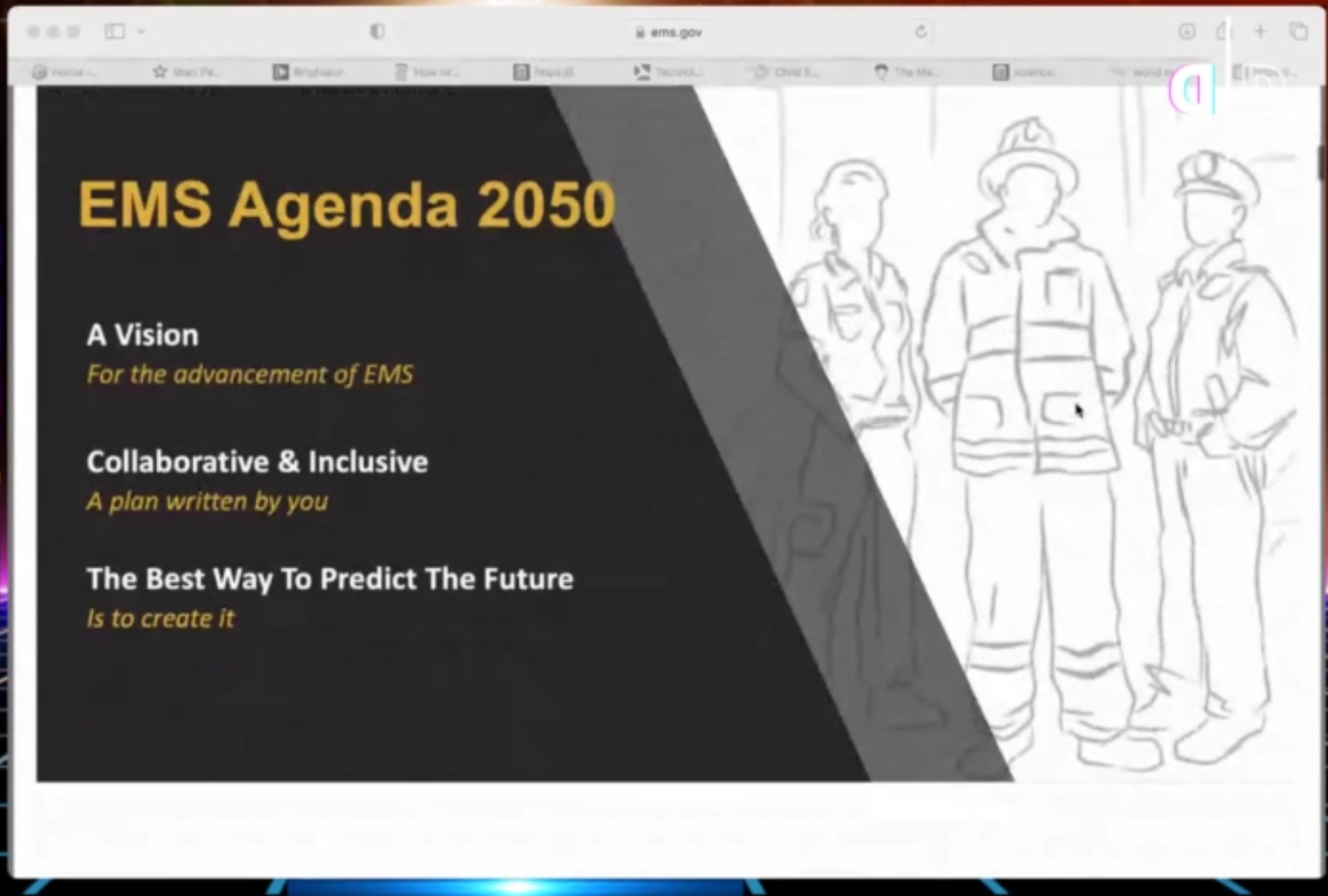Open the 'https://' bookmark with page icon

click(544, 72)
